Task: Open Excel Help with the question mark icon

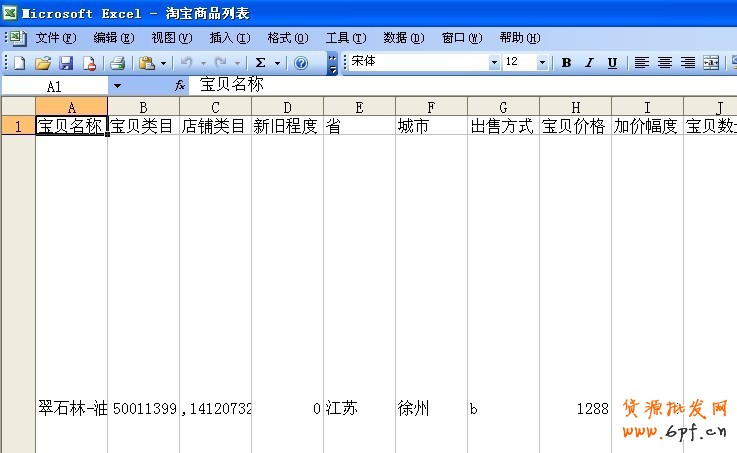Action: [301, 63]
